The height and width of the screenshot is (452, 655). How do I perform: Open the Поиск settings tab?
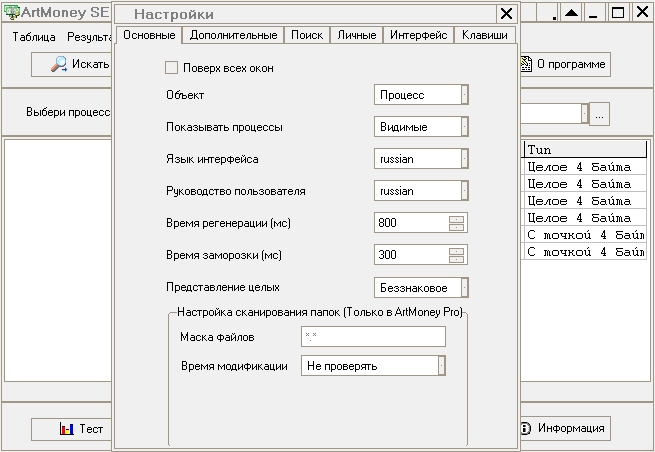pos(307,35)
